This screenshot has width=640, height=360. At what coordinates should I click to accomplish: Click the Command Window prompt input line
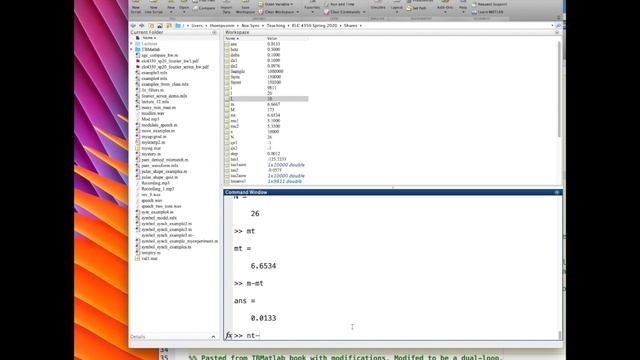tap(396, 336)
